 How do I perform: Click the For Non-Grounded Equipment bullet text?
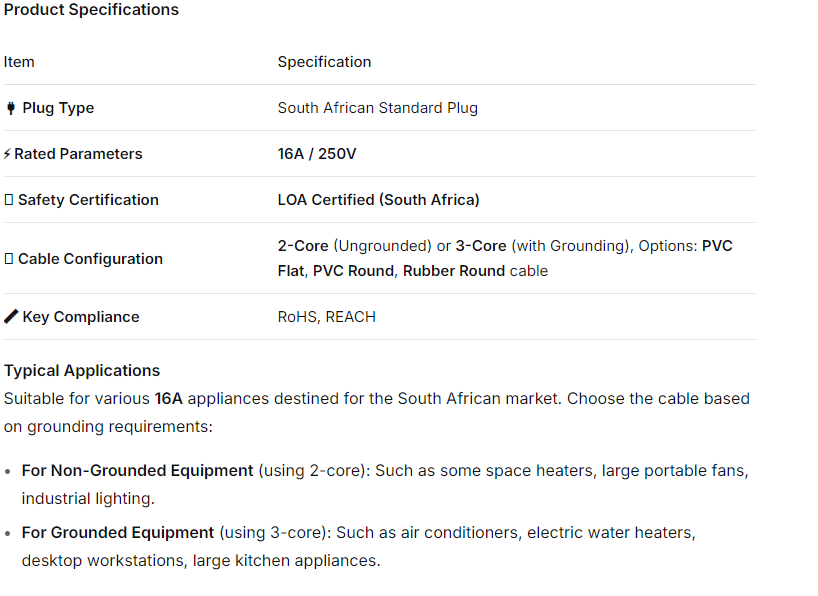[137, 470]
